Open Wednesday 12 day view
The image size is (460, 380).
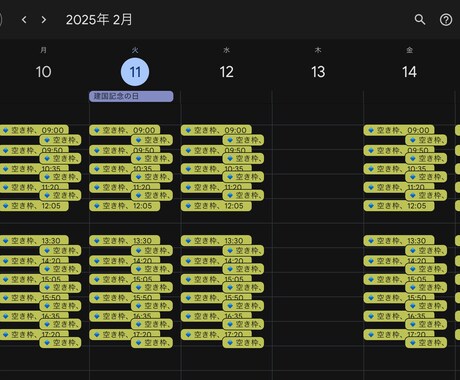(226, 72)
